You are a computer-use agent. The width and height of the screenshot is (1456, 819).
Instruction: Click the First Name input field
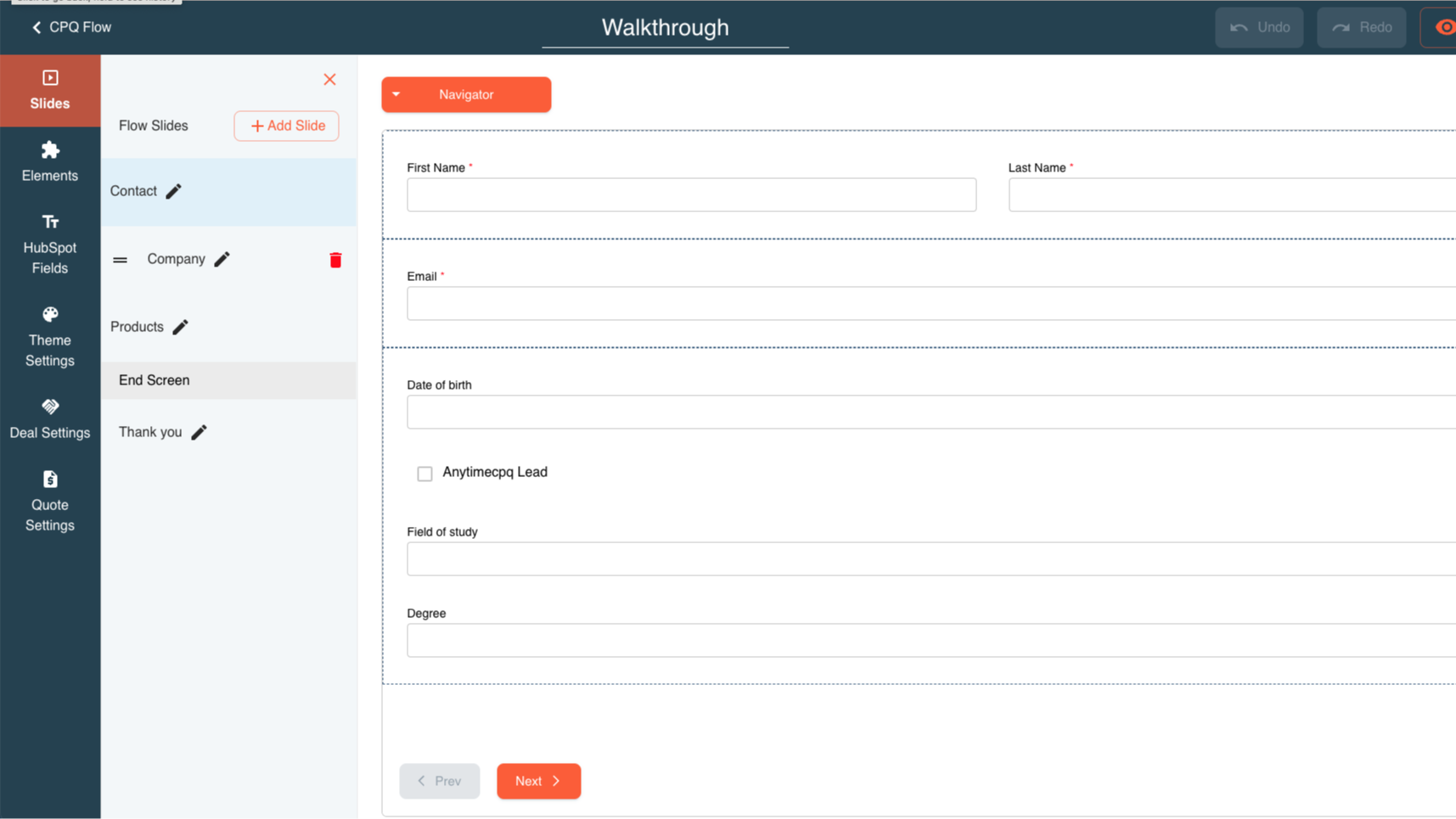pos(692,195)
